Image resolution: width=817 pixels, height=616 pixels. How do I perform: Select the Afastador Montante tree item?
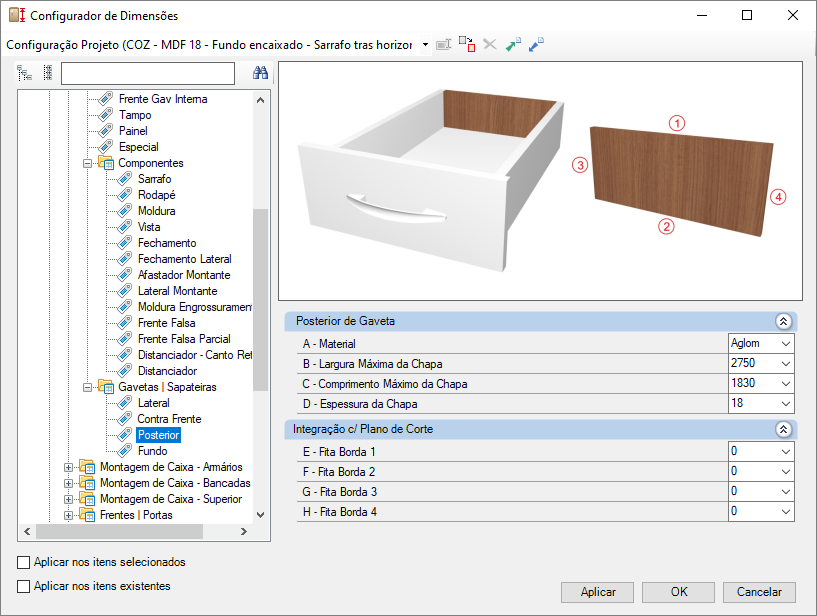pyautogui.click(x=184, y=275)
